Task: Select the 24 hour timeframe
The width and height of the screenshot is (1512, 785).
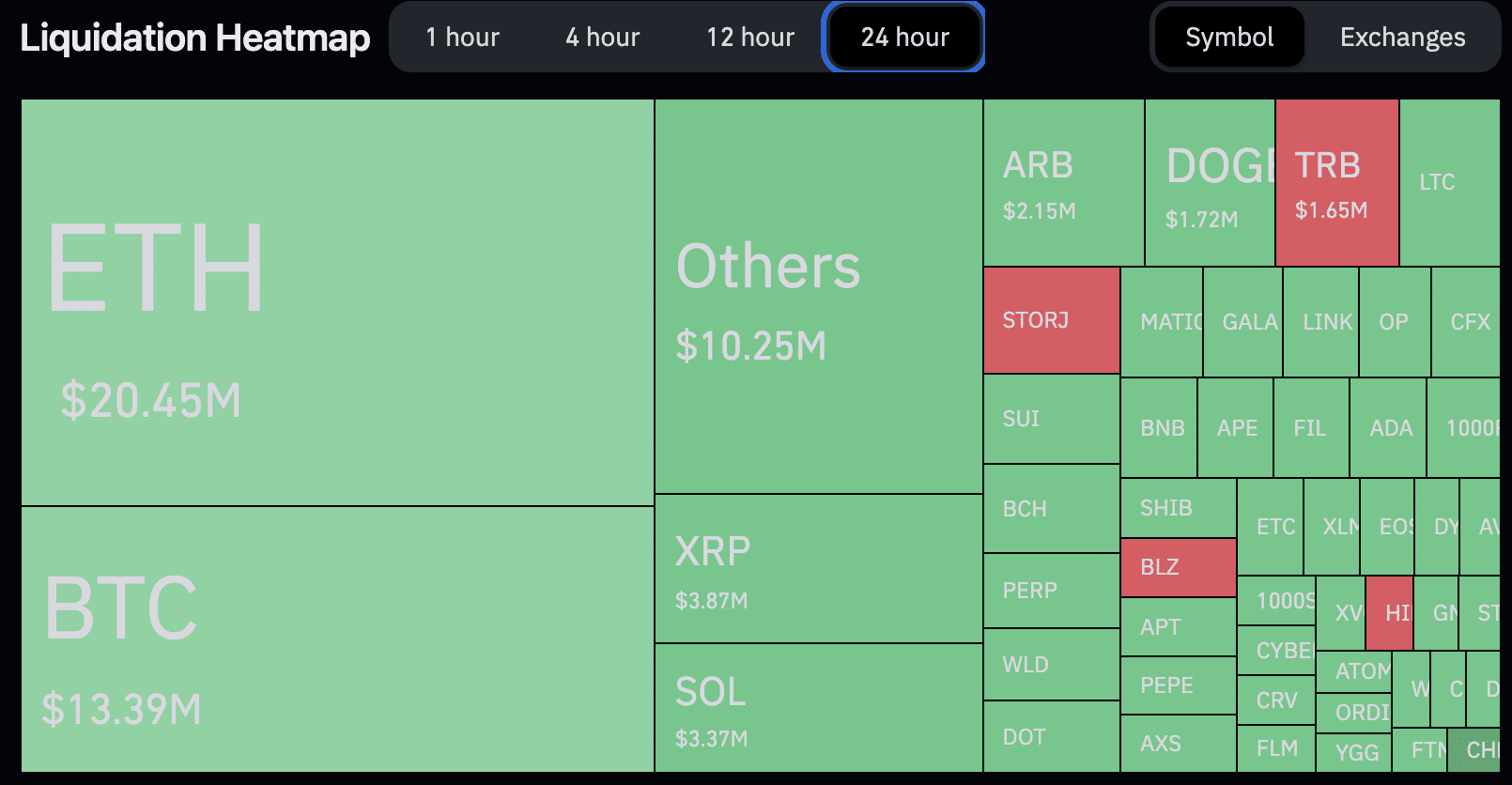Action: pyautogui.click(x=904, y=38)
